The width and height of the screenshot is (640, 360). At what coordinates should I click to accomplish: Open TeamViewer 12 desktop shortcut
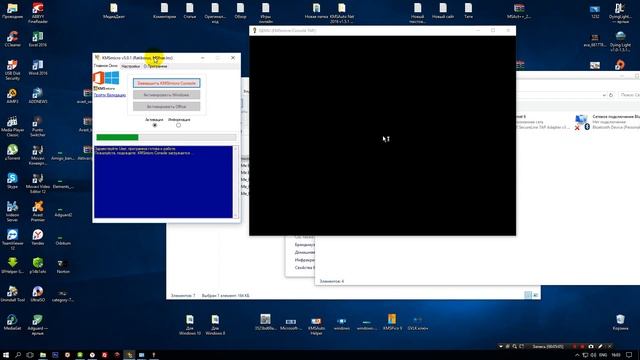[12, 239]
